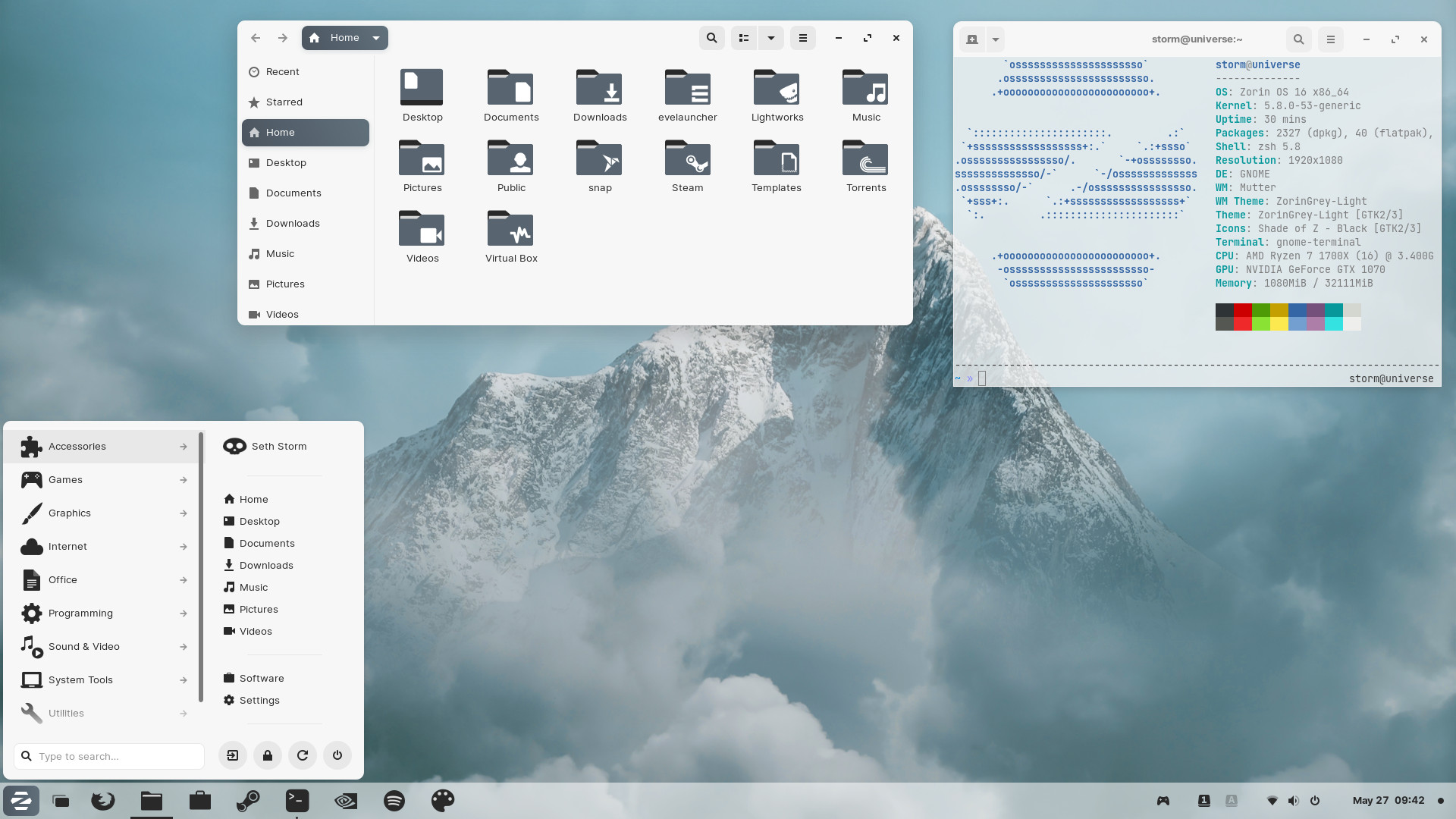Toggle the file list/grid view button
Screen dimensions: 1456x819
(x=744, y=38)
